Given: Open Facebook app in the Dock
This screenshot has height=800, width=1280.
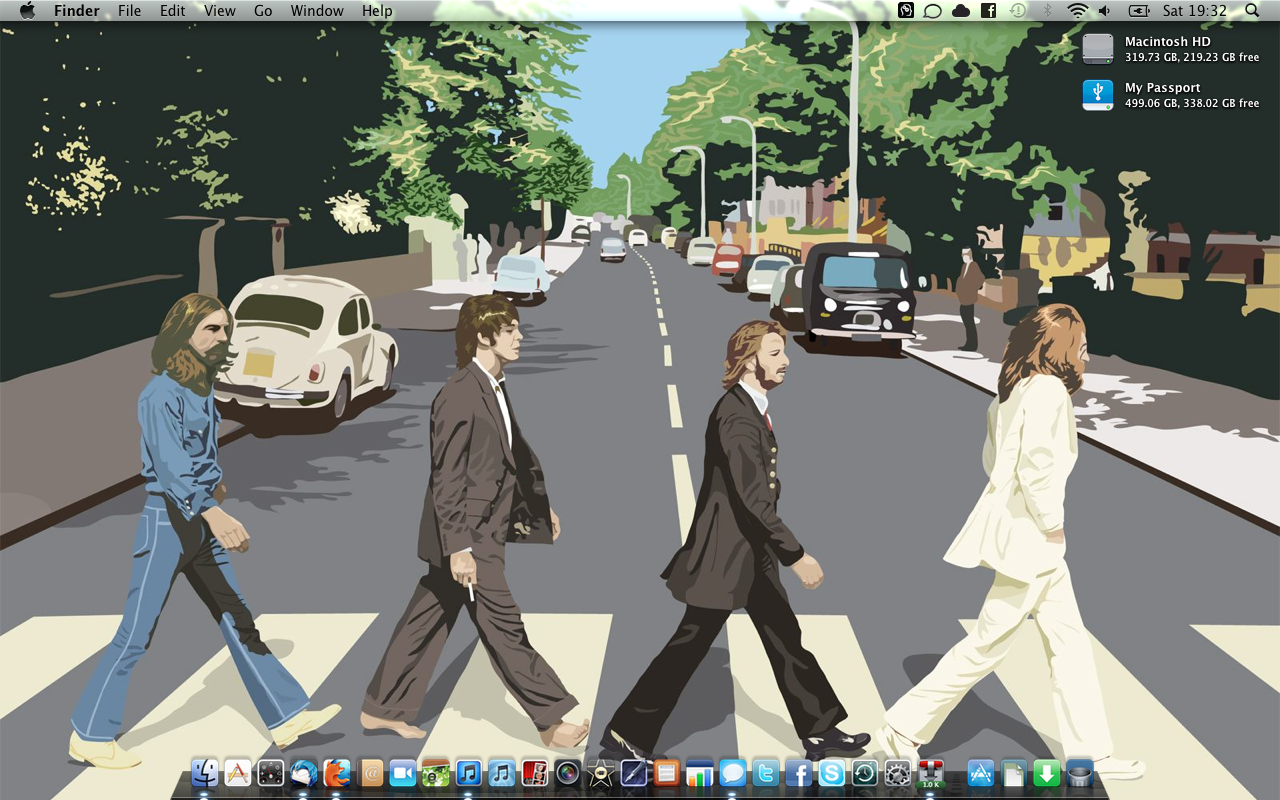Looking at the screenshot, I should tap(799, 772).
